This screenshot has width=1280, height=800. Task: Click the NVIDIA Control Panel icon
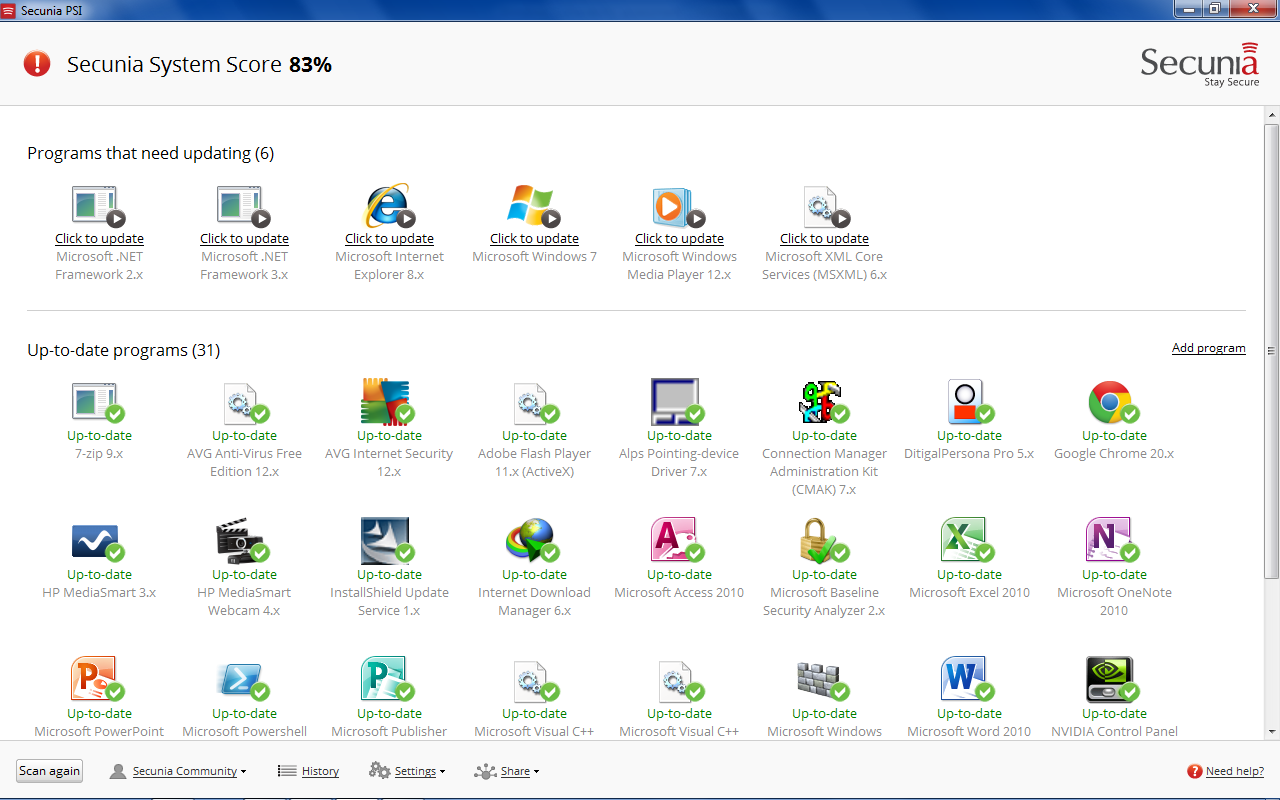(x=1112, y=680)
